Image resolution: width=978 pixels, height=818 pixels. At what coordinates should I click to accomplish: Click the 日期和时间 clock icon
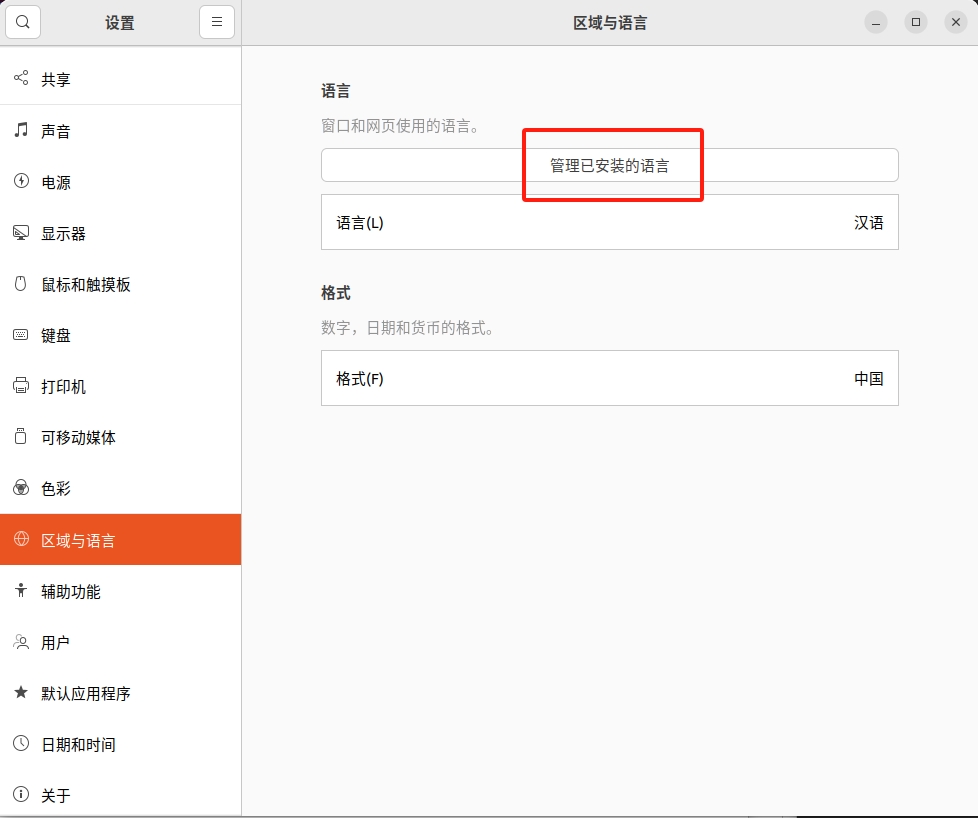(21, 743)
